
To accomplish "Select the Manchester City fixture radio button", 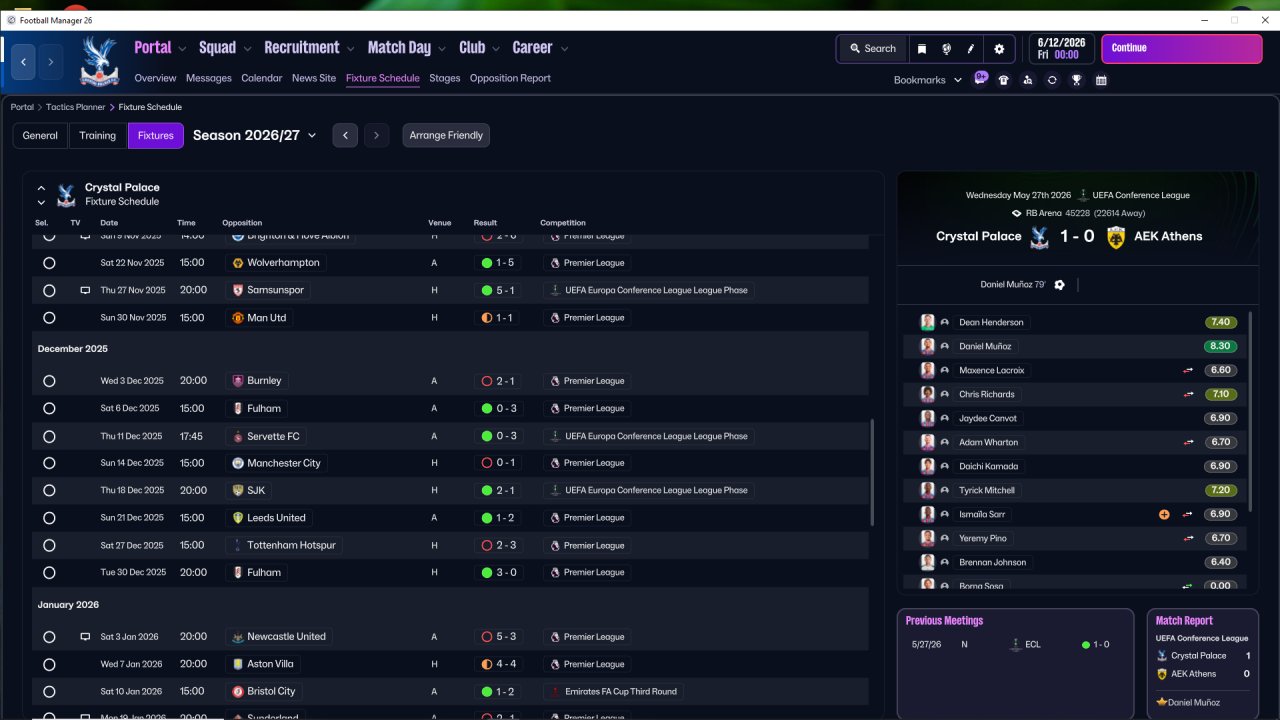I will pos(49,463).
